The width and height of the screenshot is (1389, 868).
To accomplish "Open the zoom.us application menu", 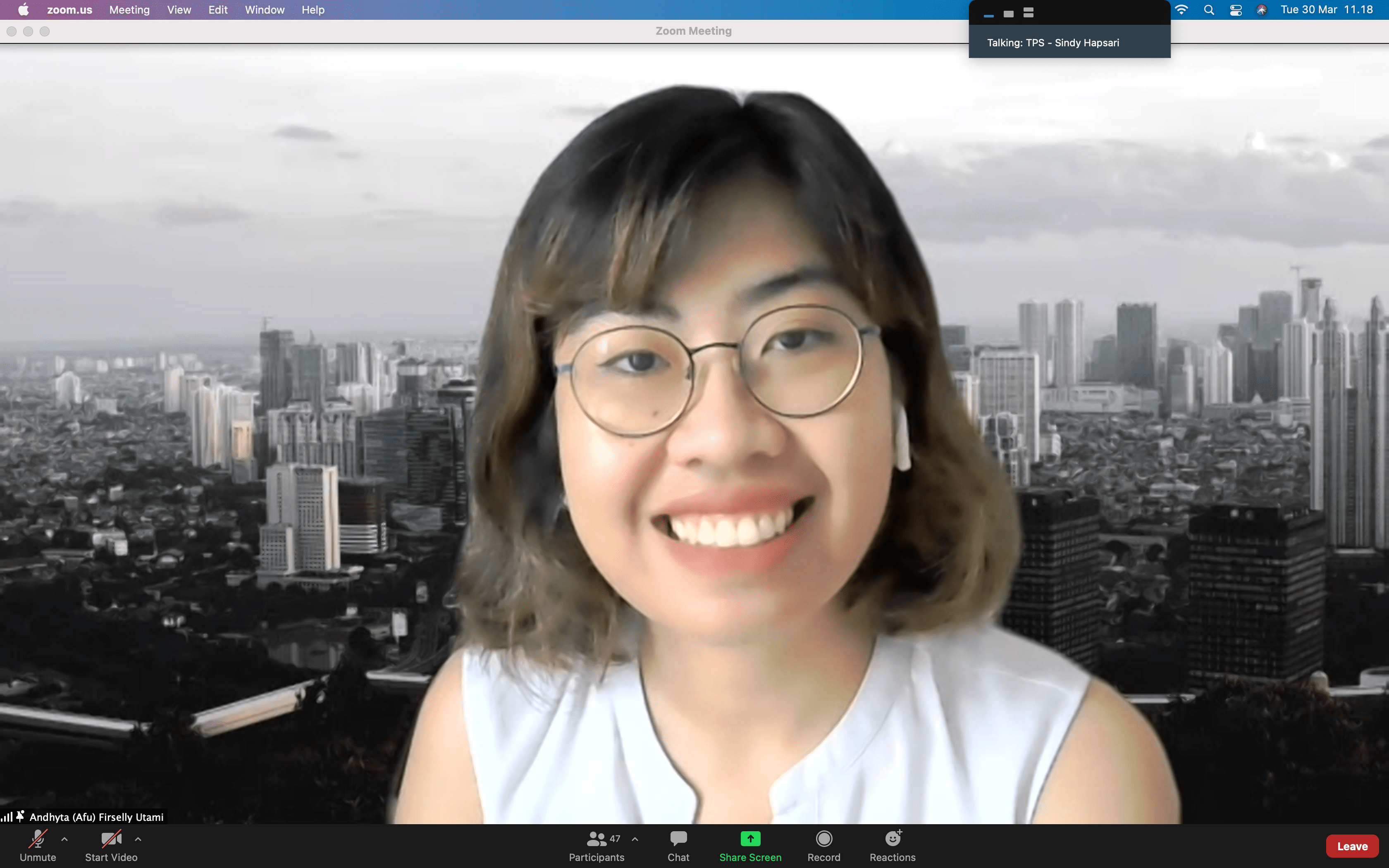I will 69,10.
